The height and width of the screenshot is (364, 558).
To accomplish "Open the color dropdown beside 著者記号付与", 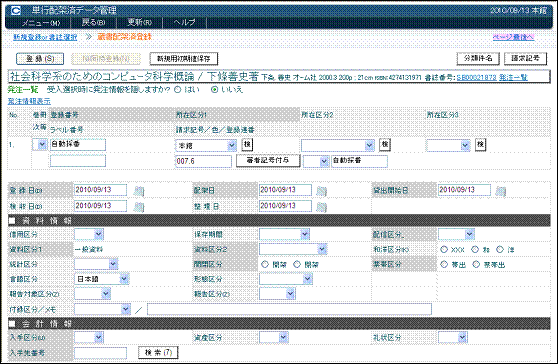I will tap(316, 161).
